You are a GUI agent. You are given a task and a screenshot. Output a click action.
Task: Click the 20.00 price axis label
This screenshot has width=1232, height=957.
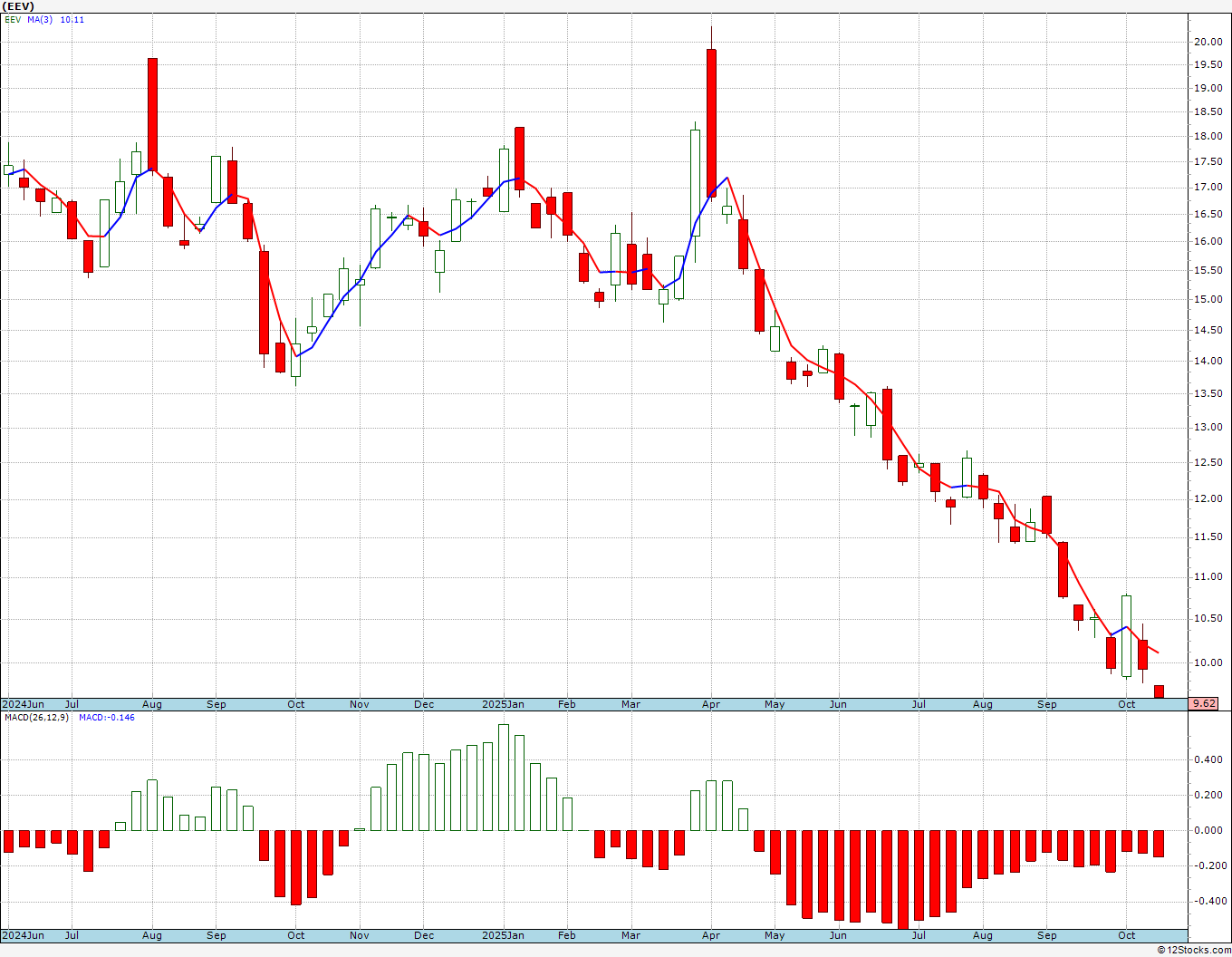1208,42
